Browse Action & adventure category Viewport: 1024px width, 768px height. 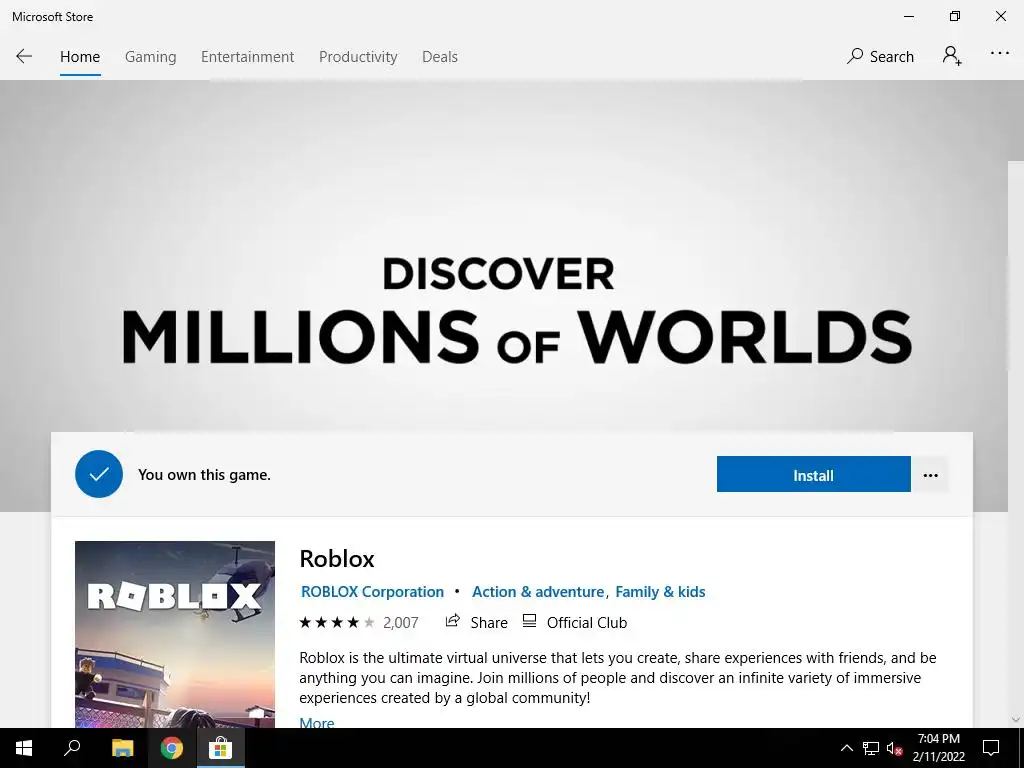coord(538,592)
